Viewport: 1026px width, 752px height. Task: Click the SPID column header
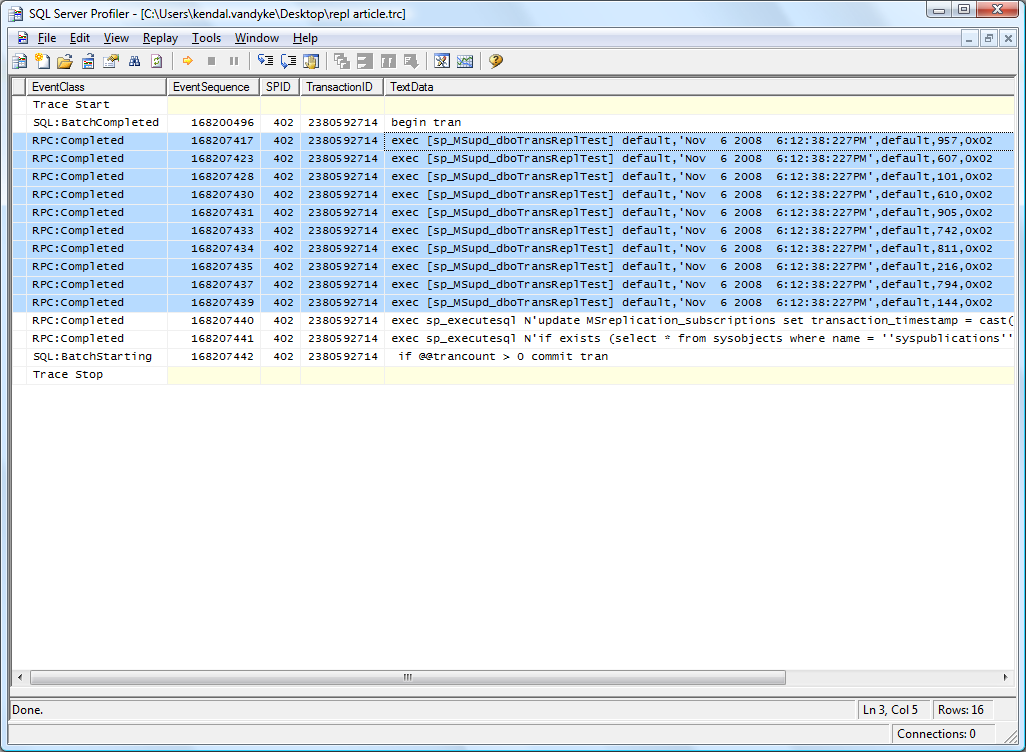pyautogui.click(x=280, y=87)
